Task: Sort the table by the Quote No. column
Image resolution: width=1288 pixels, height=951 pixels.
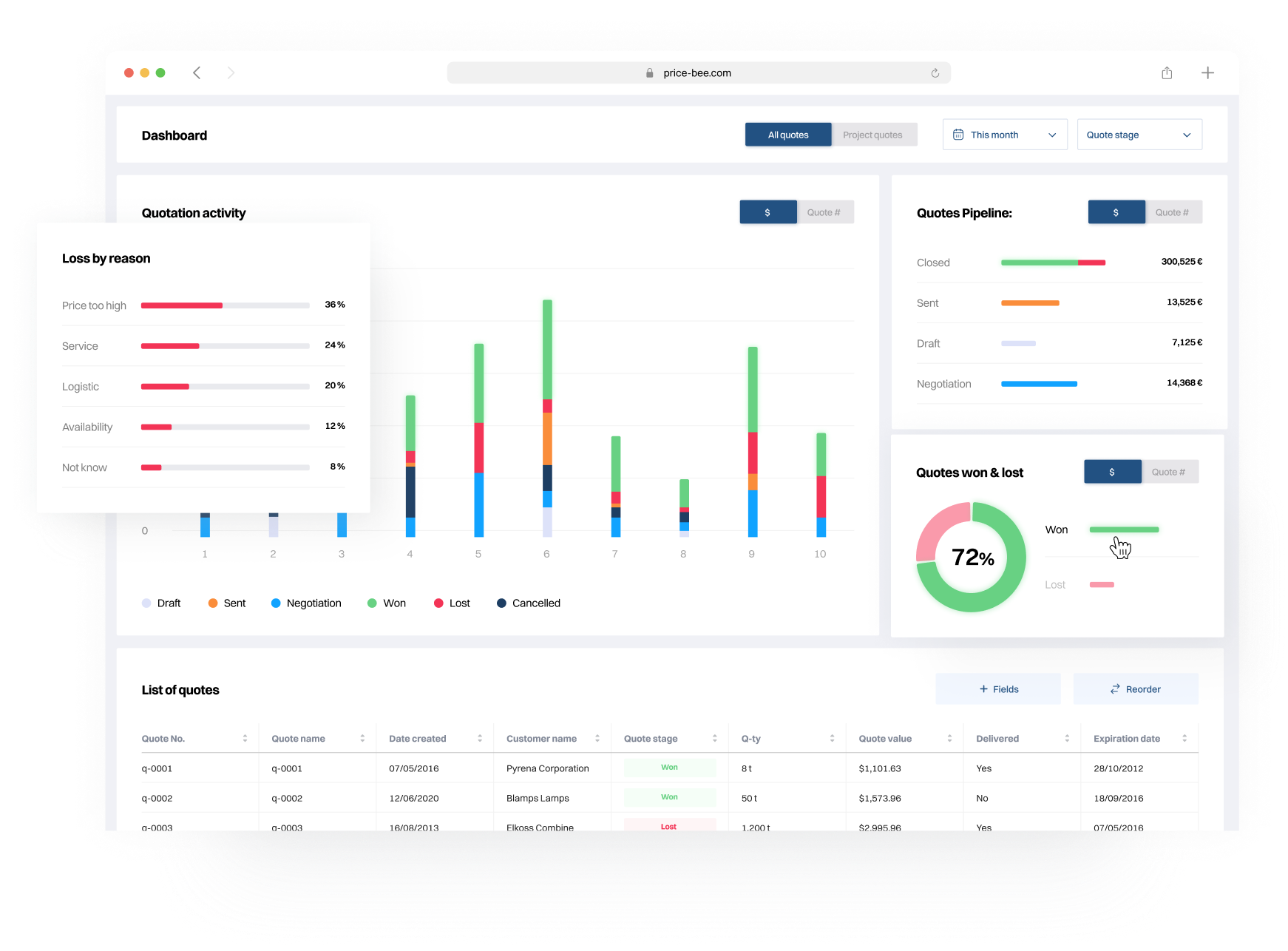Action: pyautogui.click(x=245, y=739)
